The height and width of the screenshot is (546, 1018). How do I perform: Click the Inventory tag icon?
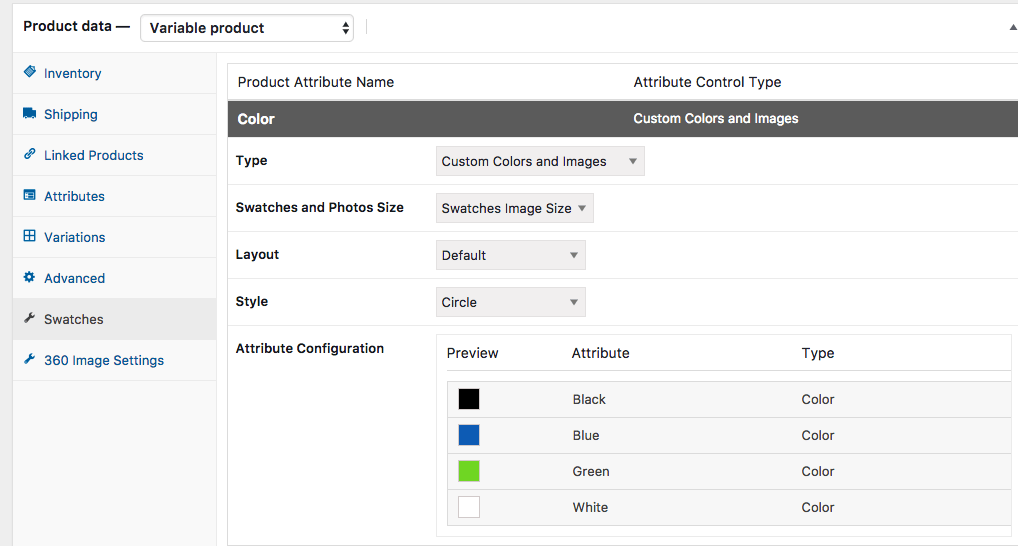point(30,73)
